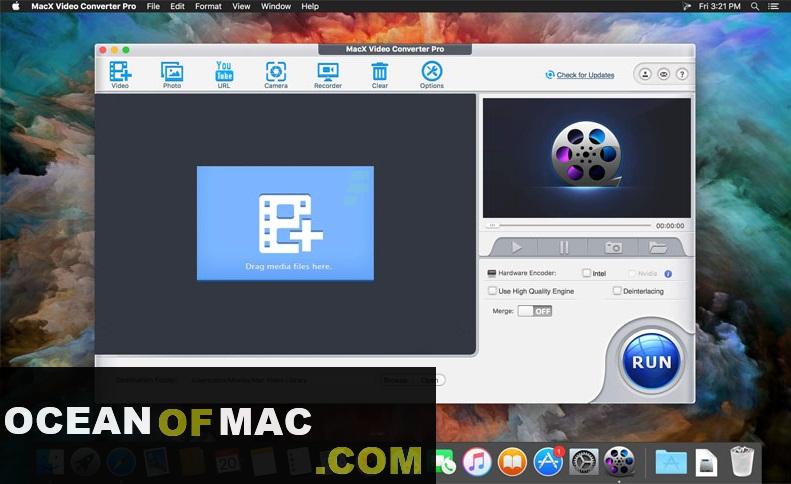Screen dimensions: 791x484
Task: Open System Preferences from the dock
Action: click(x=584, y=461)
